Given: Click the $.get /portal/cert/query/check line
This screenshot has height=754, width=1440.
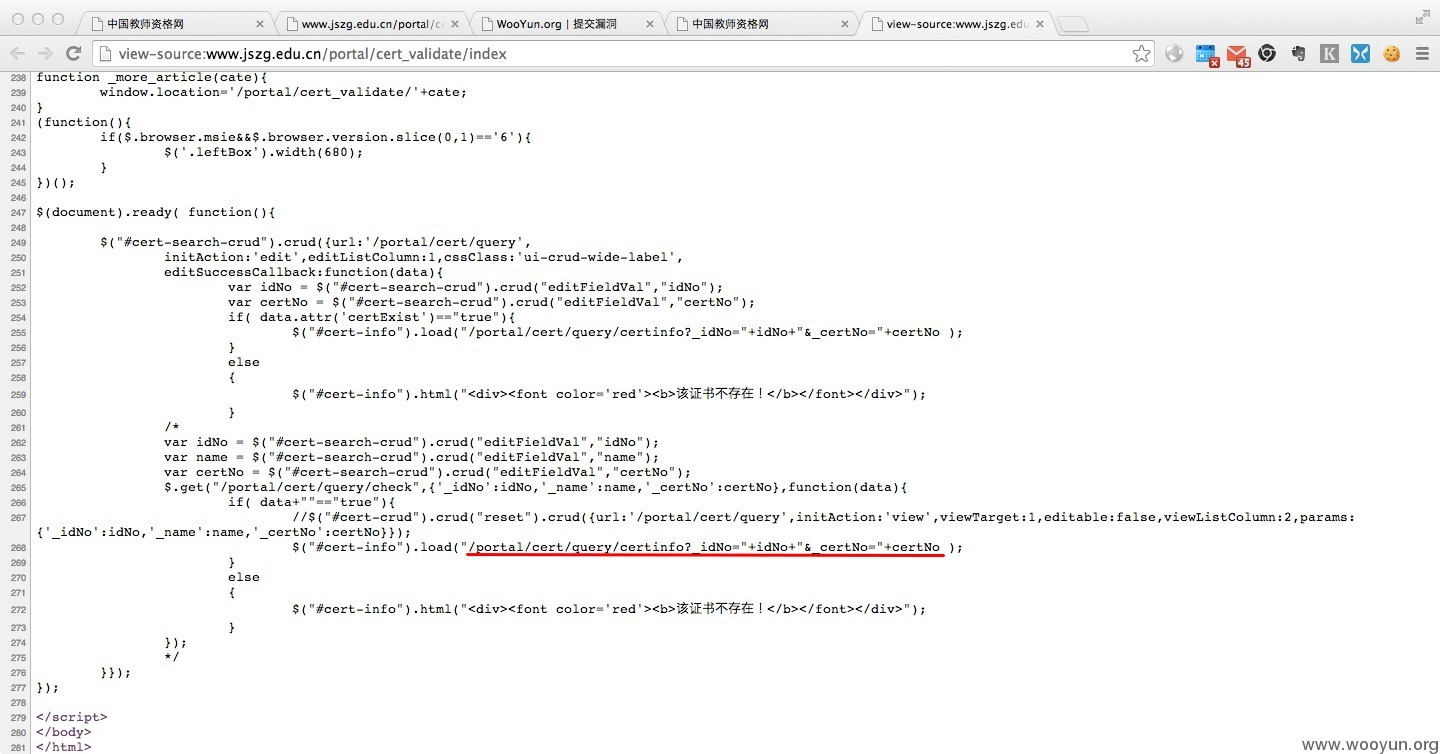Looking at the screenshot, I should coord(535,487).
